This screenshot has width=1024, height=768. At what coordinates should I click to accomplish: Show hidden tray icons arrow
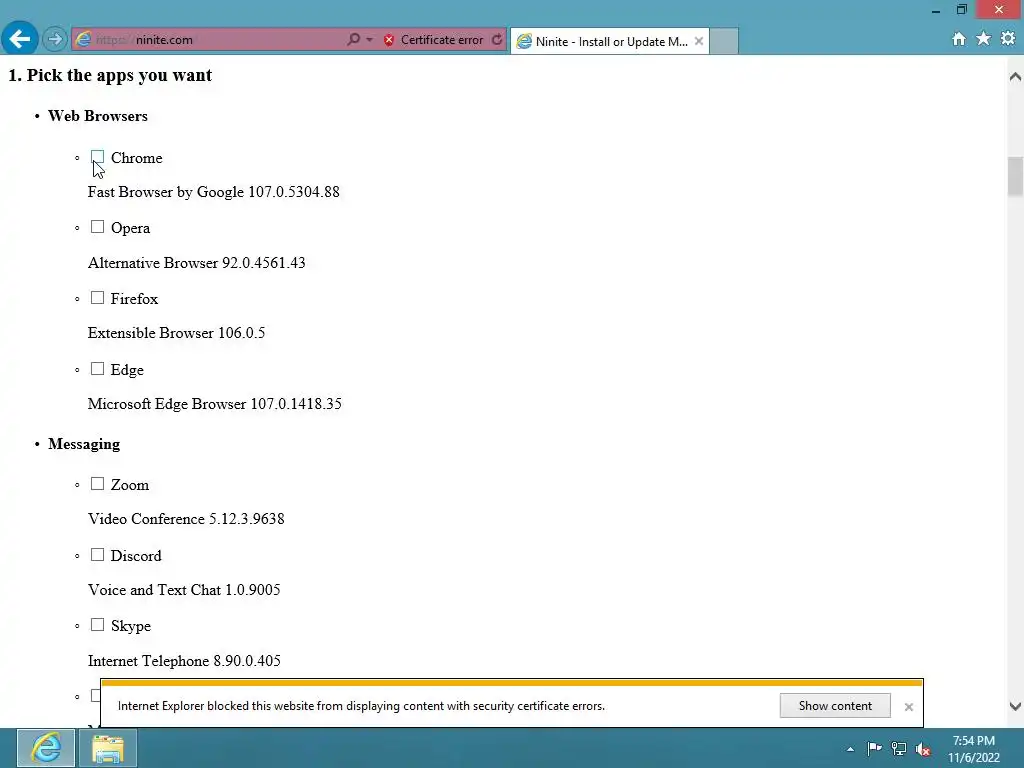(850, 749)
